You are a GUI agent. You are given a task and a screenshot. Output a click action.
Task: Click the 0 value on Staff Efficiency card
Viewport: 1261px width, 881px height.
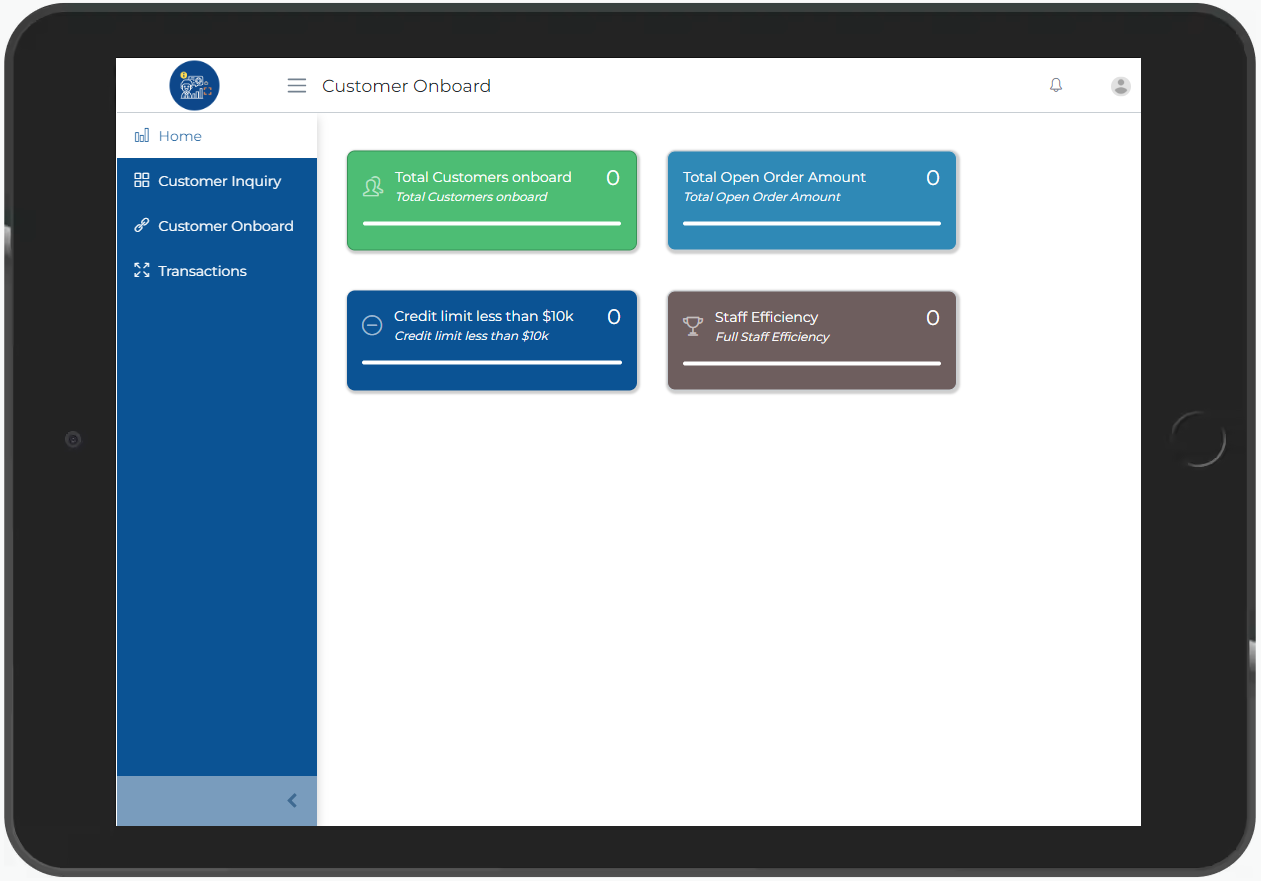tap(933, 318)
